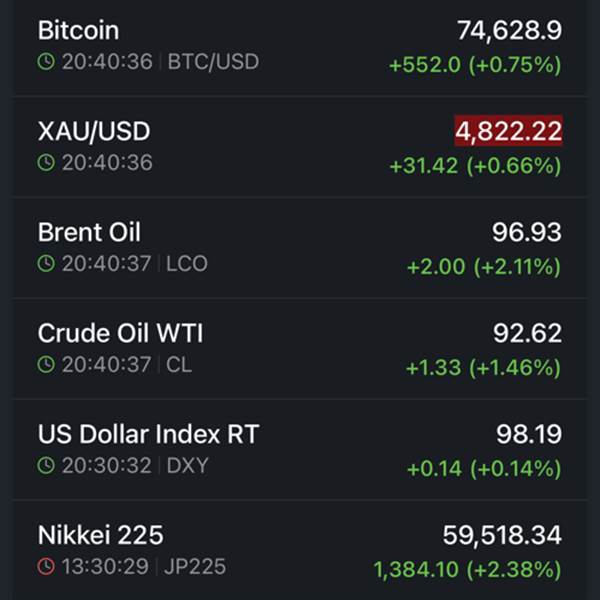Click the Bitcoin price 74,628.9
The image size is (600, 600).
tap(509, 31)
